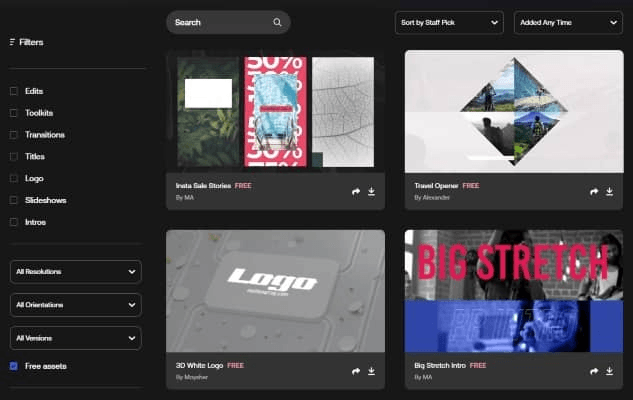Download the 3D White Logo template
Screen dimensions: 633x400
[371, 371]
